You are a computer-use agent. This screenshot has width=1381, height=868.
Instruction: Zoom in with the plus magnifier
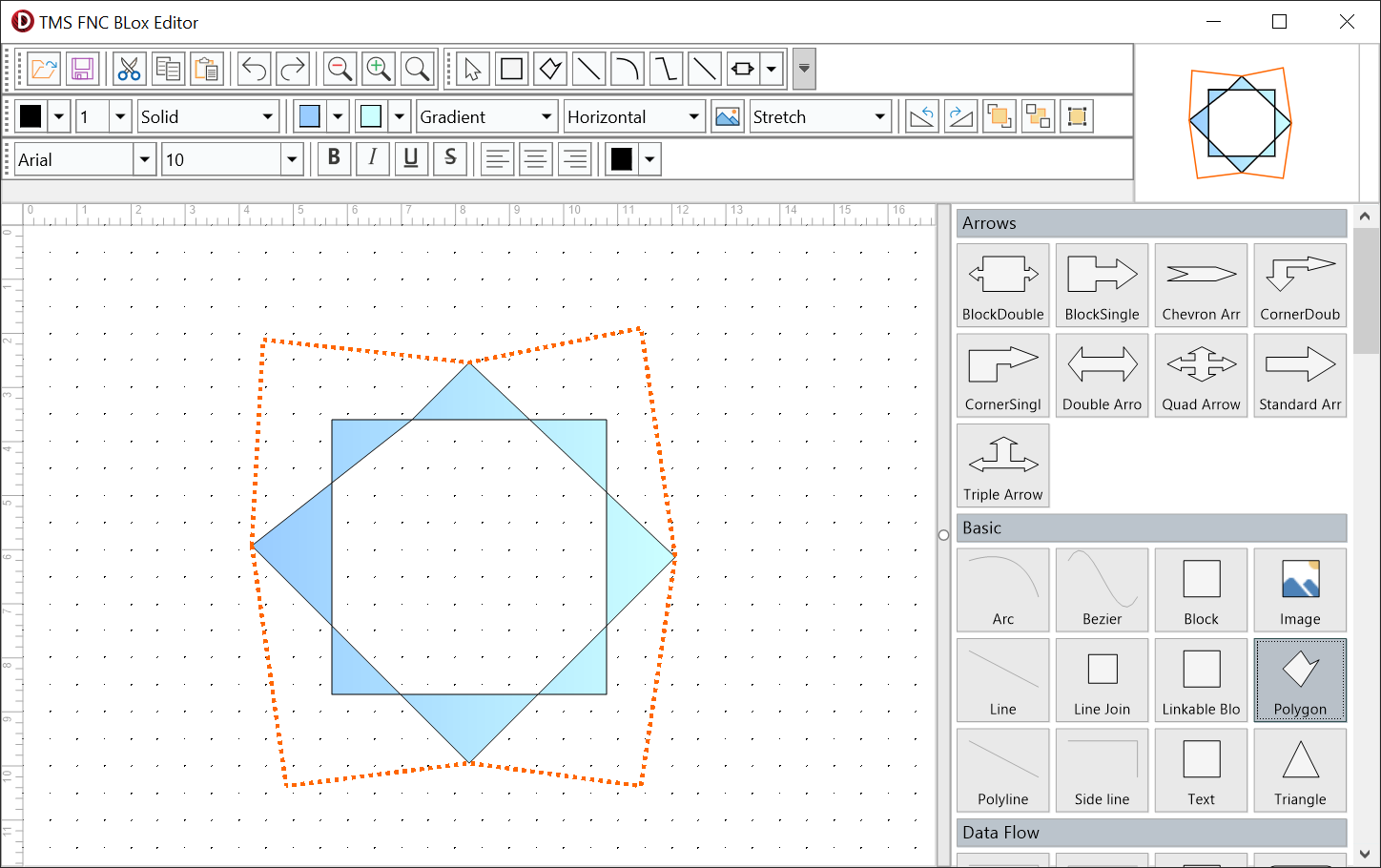pos(379,69)
